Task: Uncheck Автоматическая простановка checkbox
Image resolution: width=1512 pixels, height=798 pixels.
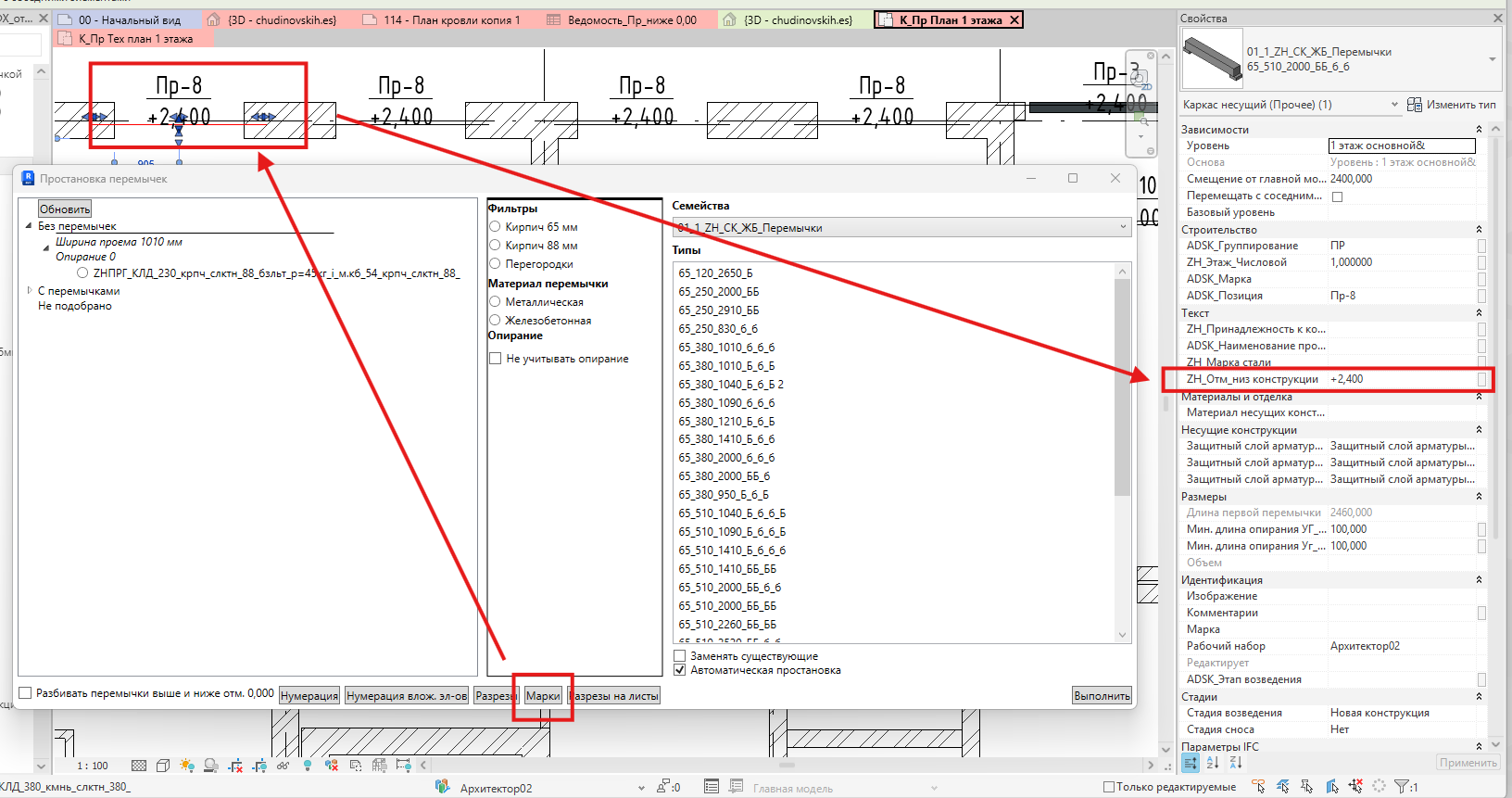Action: [x=680, y=670]
